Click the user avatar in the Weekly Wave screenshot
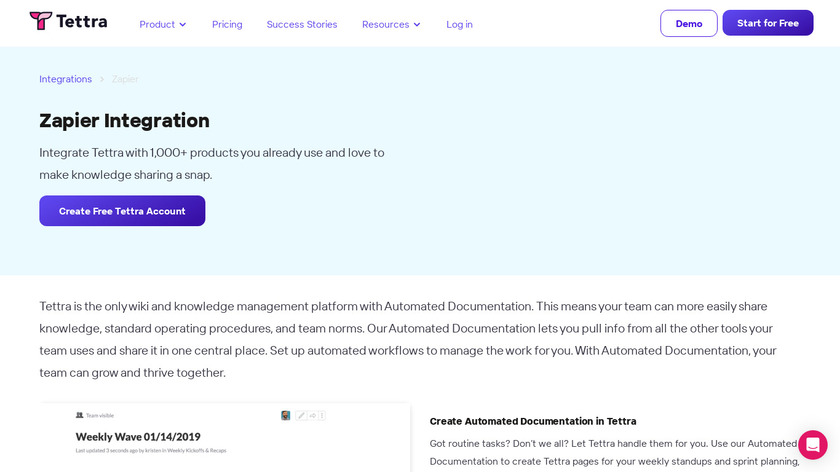The image size is (840, 472). click(x=286, y=416)
